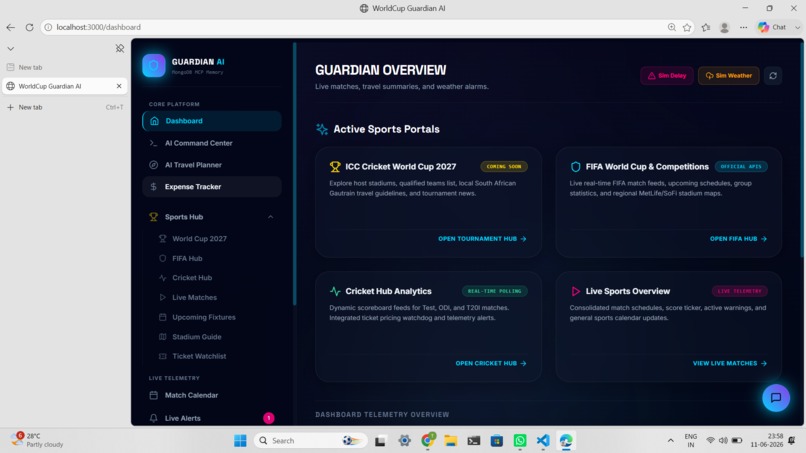Viewport: 806px width, 453px height.
Task: Open the floating chat bubble button
Action: pos(776,397)
